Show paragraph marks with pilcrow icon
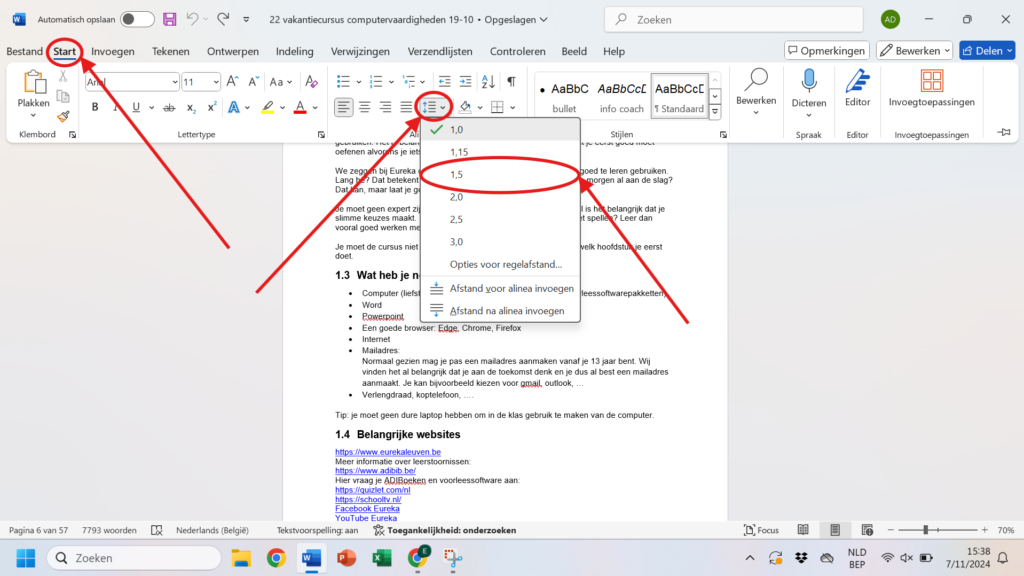The image size is (1024, 576). click(x=511, y=82)
